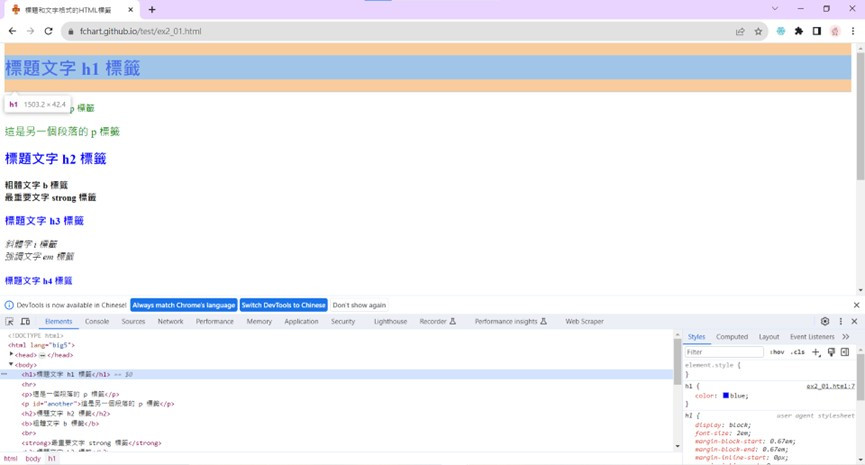This screenshot has width=865, height=465.
Task: Click the body breadcrumb
Action: tap(33, 459)
